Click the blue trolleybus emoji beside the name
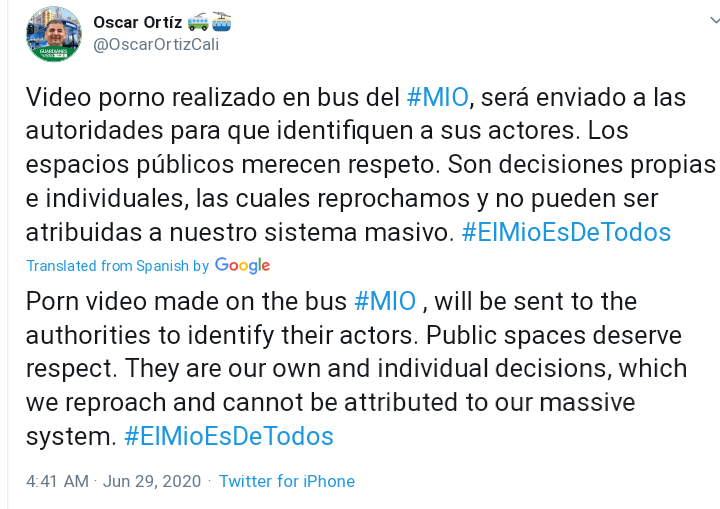 pyautogui.click(x=220, y=21)
